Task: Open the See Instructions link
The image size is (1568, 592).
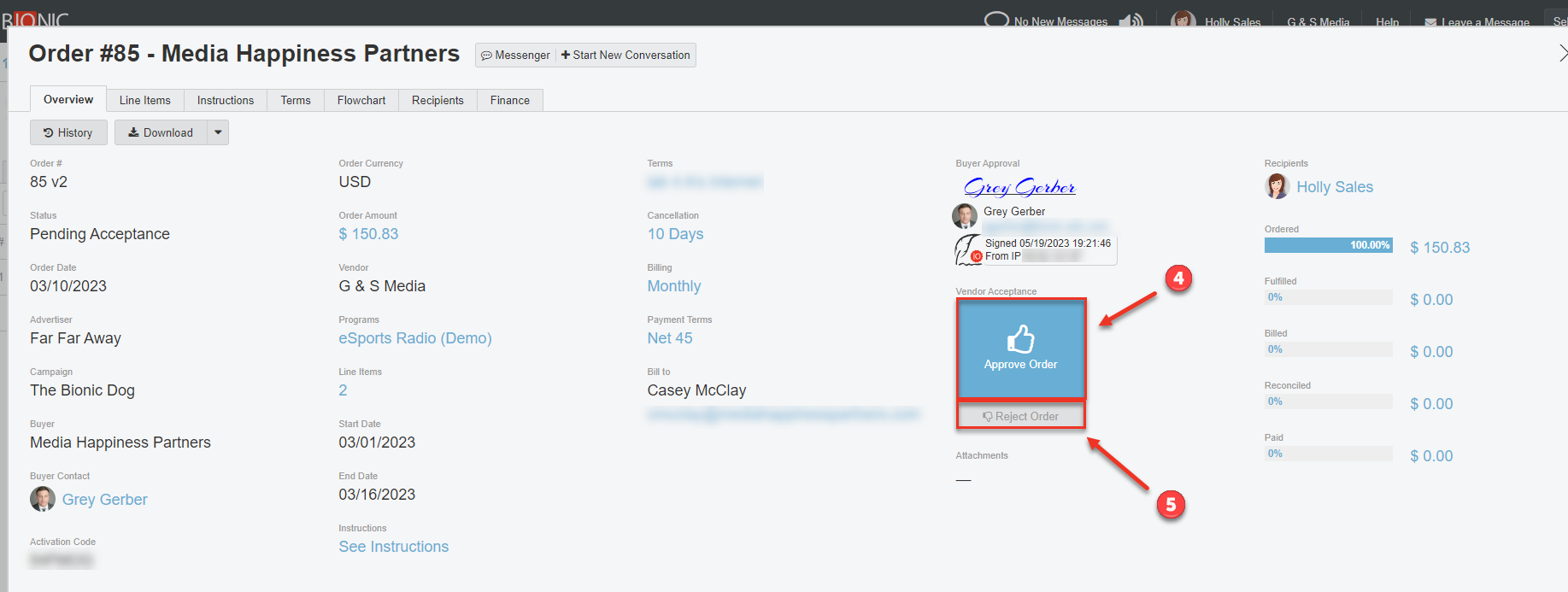Action: click(393, 547)
